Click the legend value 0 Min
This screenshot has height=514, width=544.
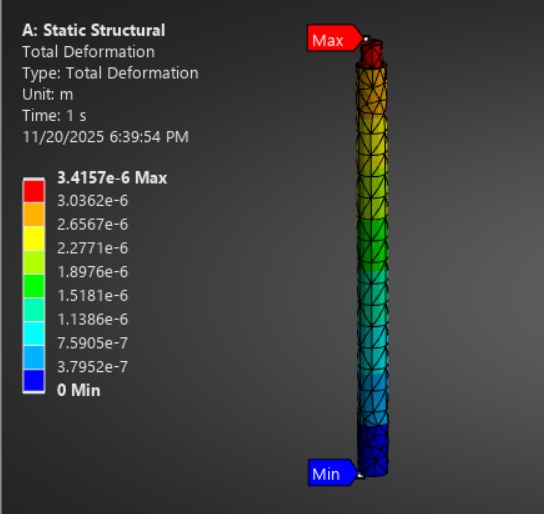click(78, 390)
